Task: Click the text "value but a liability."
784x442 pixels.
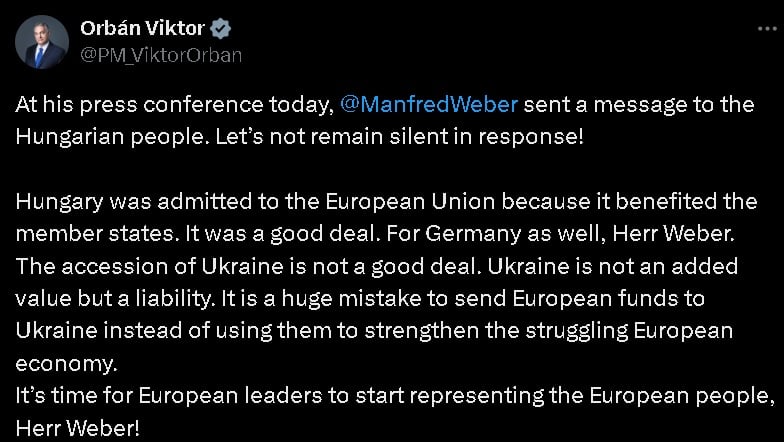Action: [114, 298]
